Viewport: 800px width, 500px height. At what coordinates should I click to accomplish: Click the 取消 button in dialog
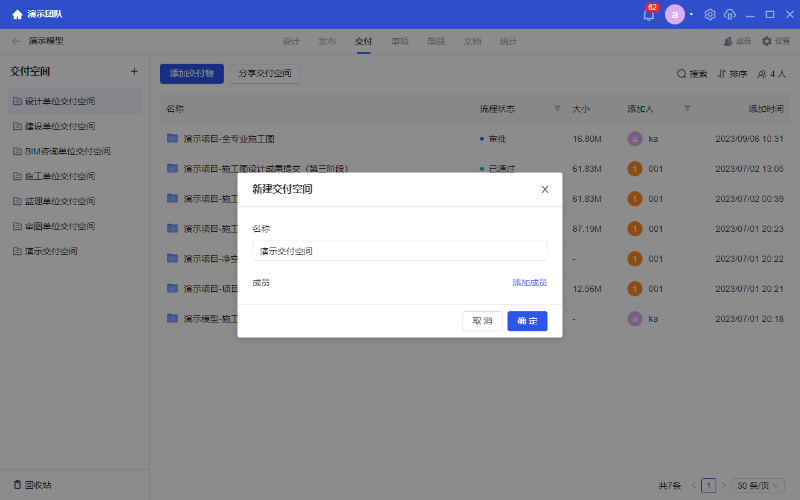coord(482,321)
